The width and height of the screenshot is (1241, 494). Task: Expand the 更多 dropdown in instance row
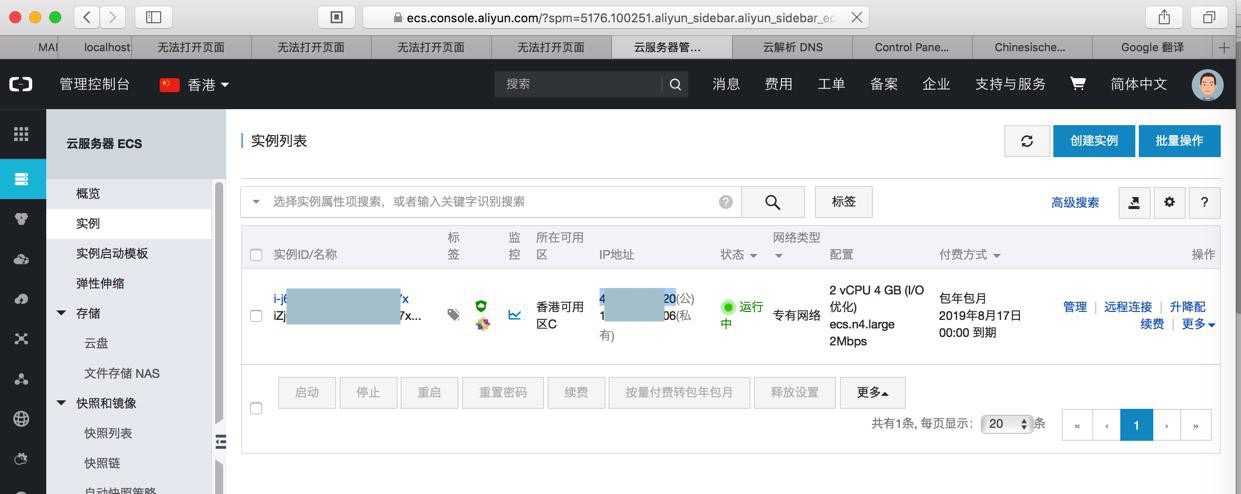[x=1199, y=324]
